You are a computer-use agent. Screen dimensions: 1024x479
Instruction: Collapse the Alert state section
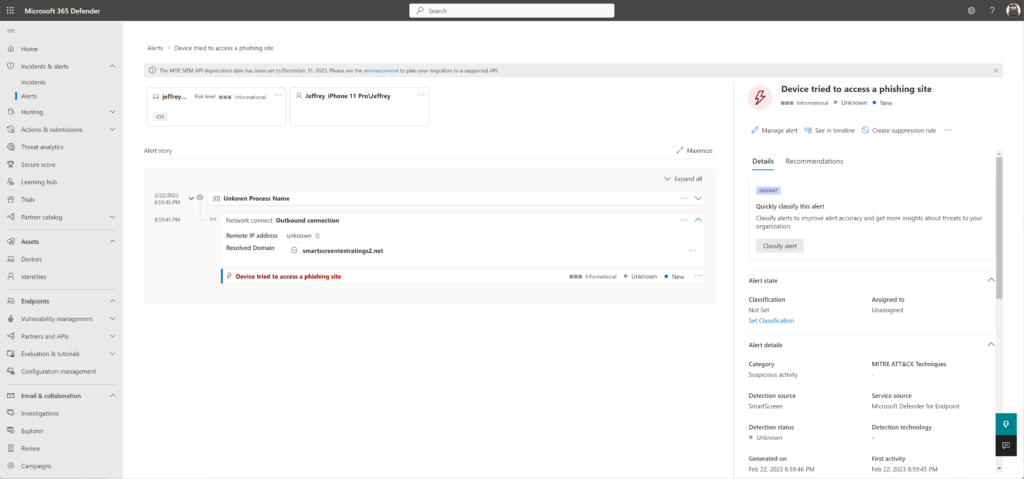991,280
